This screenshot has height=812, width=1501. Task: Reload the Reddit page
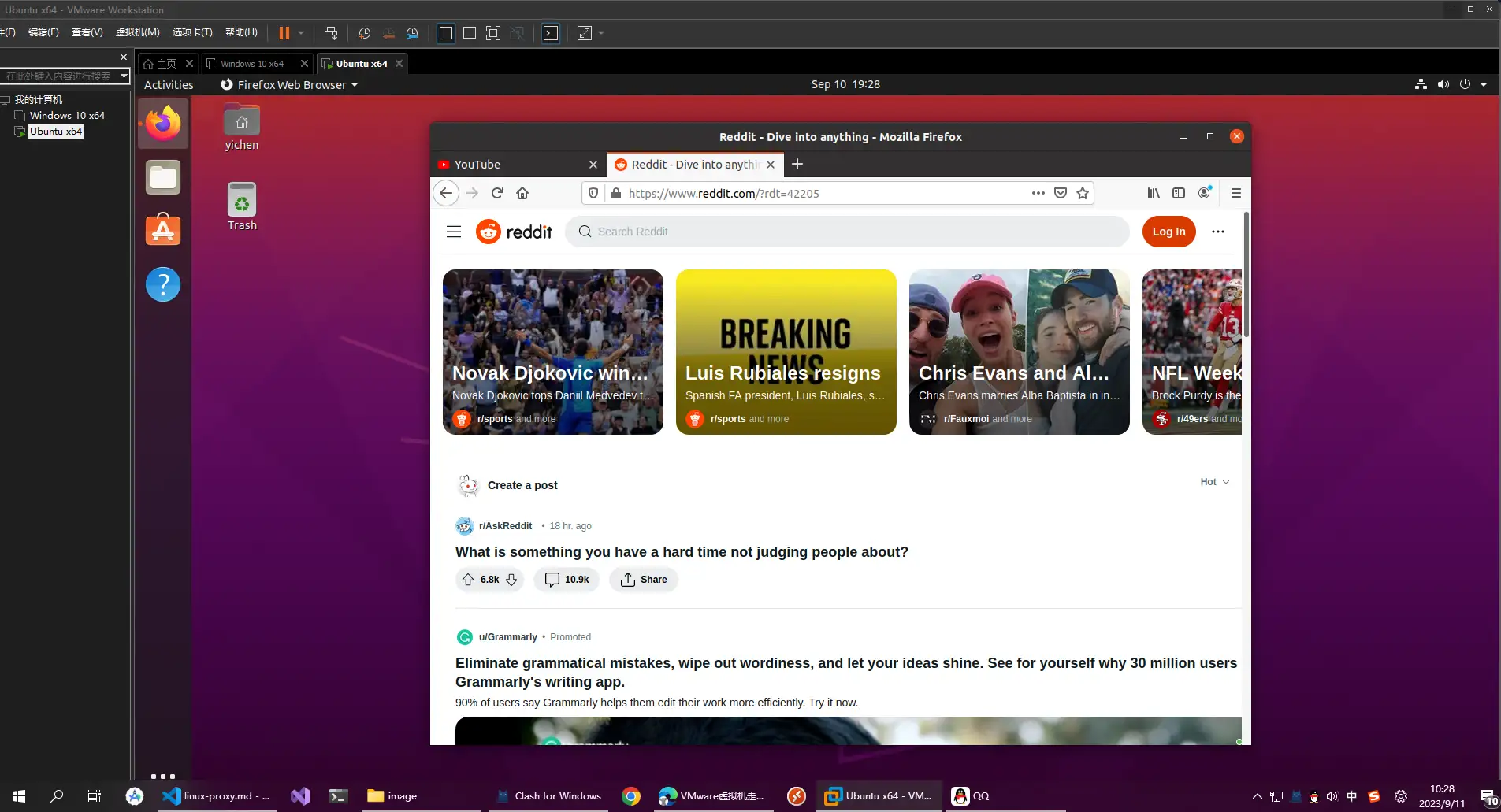(497, 193)
